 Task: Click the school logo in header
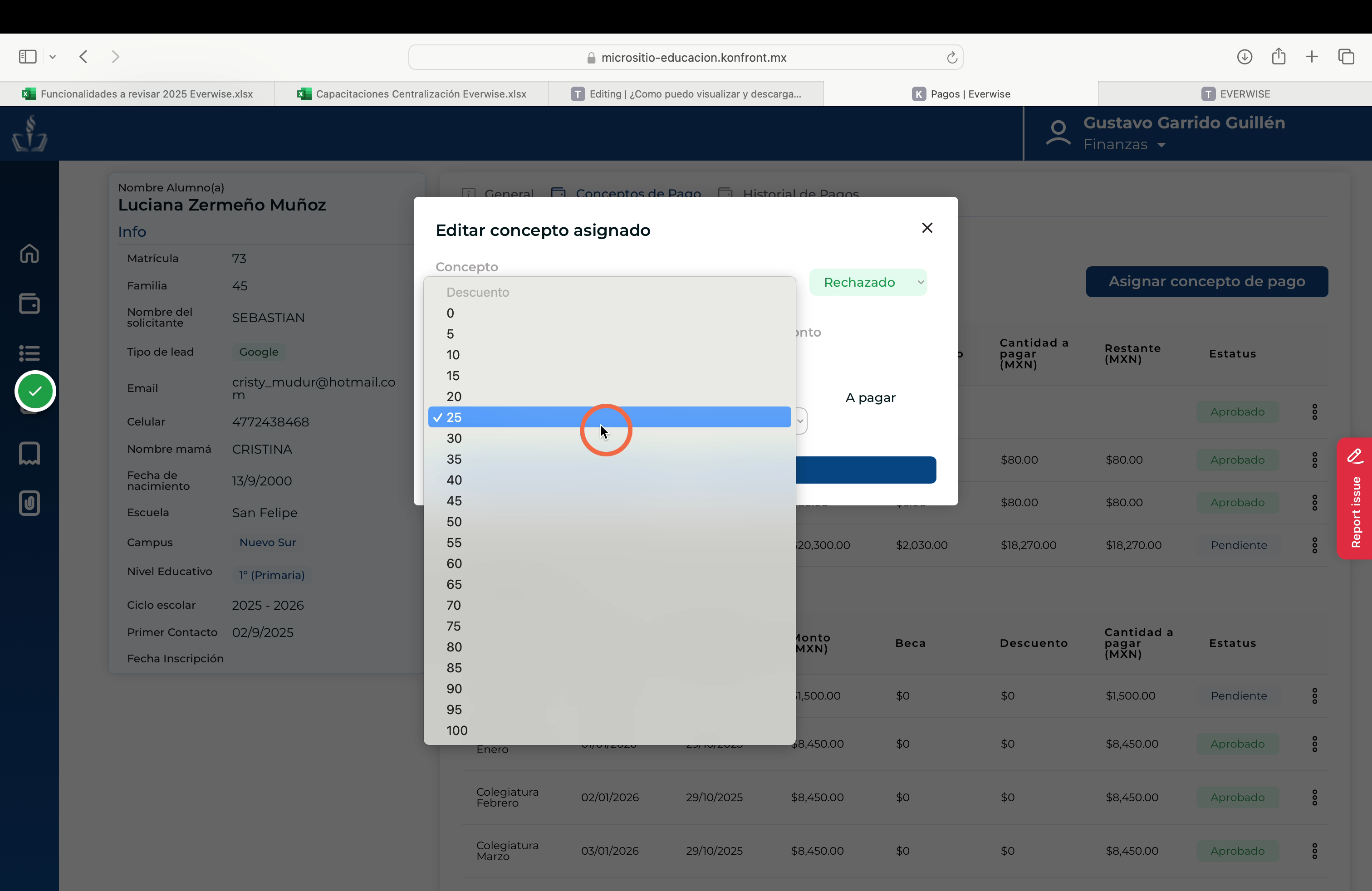29,133
